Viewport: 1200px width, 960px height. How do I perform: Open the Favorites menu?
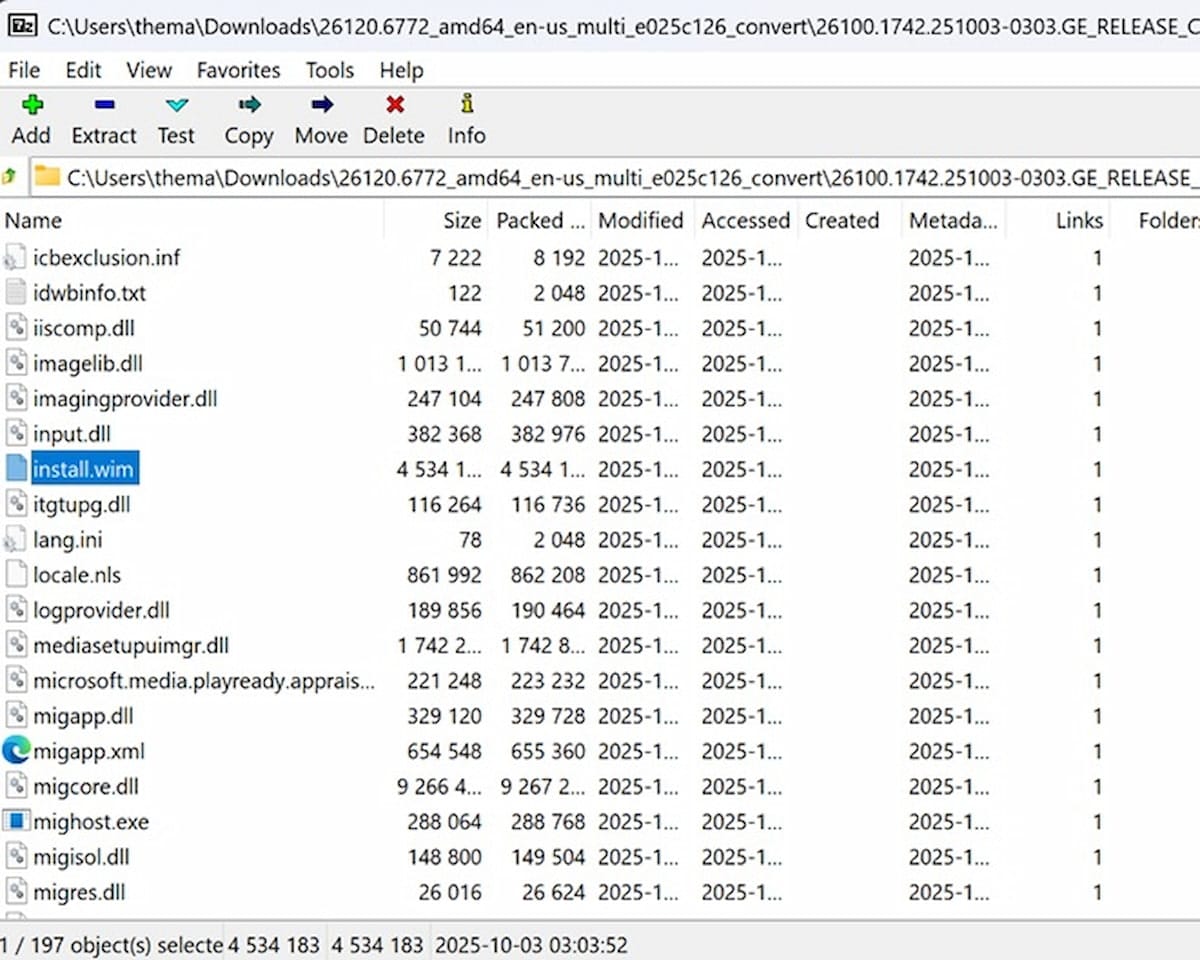[x=238, y=70]
